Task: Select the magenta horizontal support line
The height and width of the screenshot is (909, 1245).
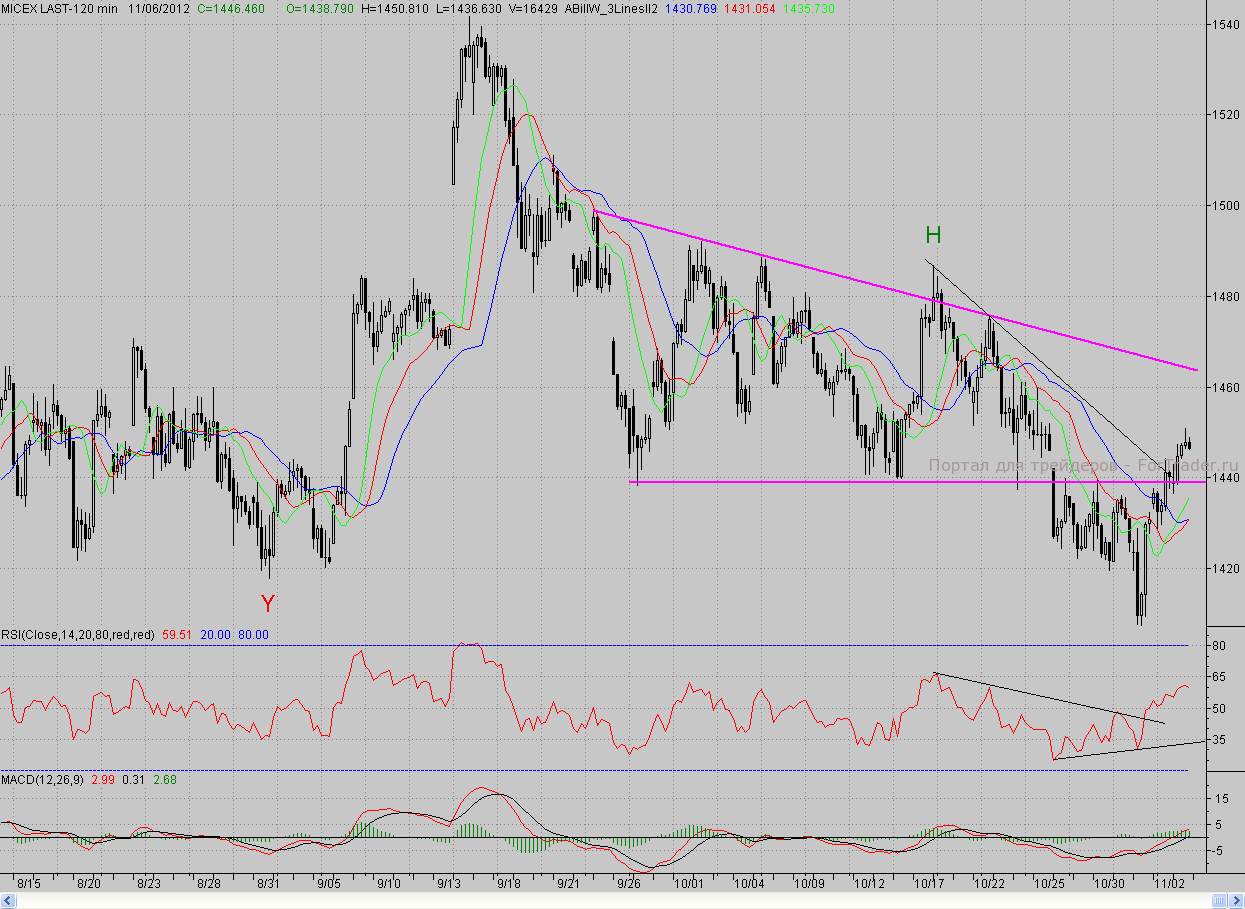Action: [x=800, y=482]
